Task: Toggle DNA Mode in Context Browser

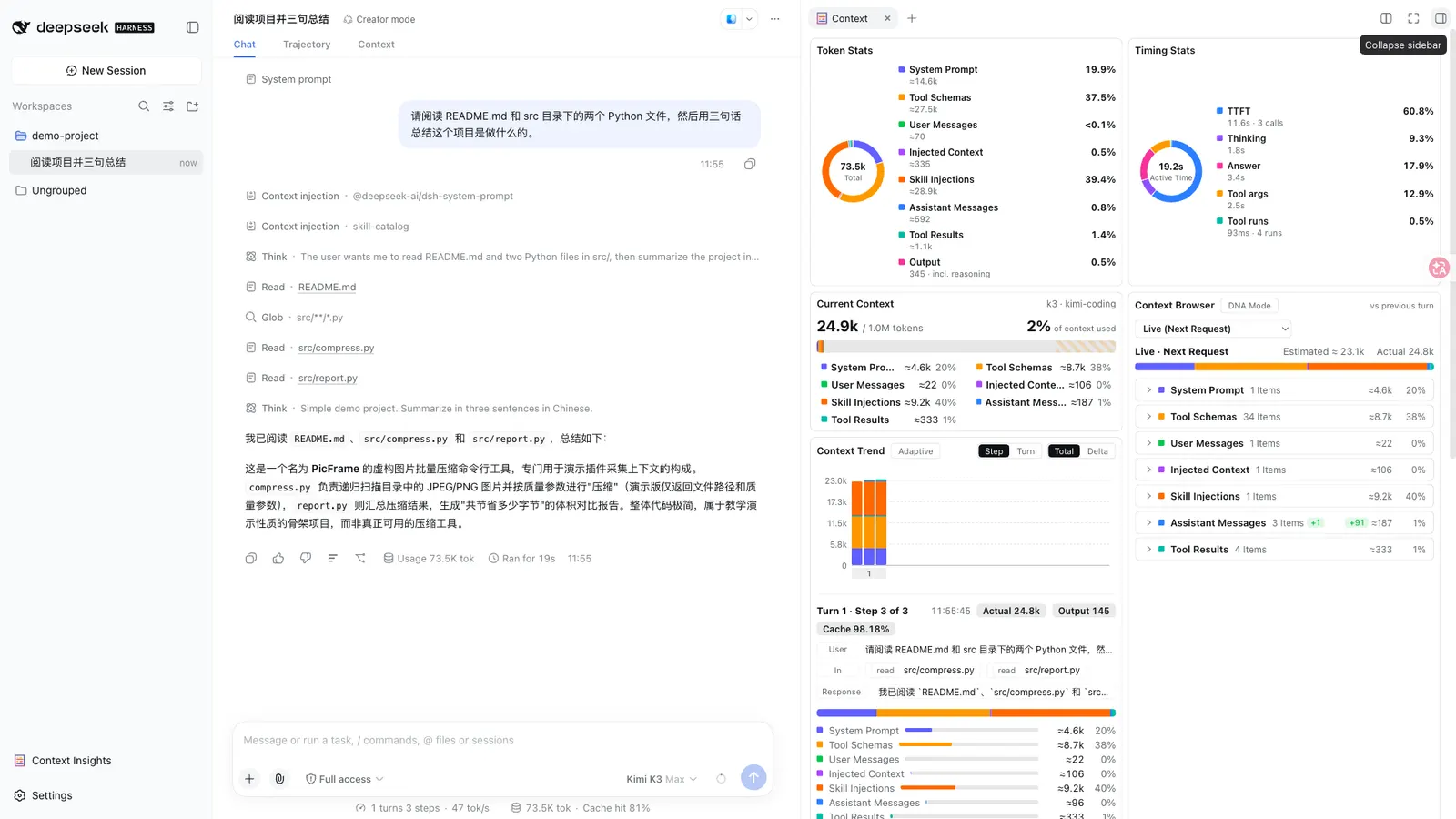Action: coord(1249,306)
